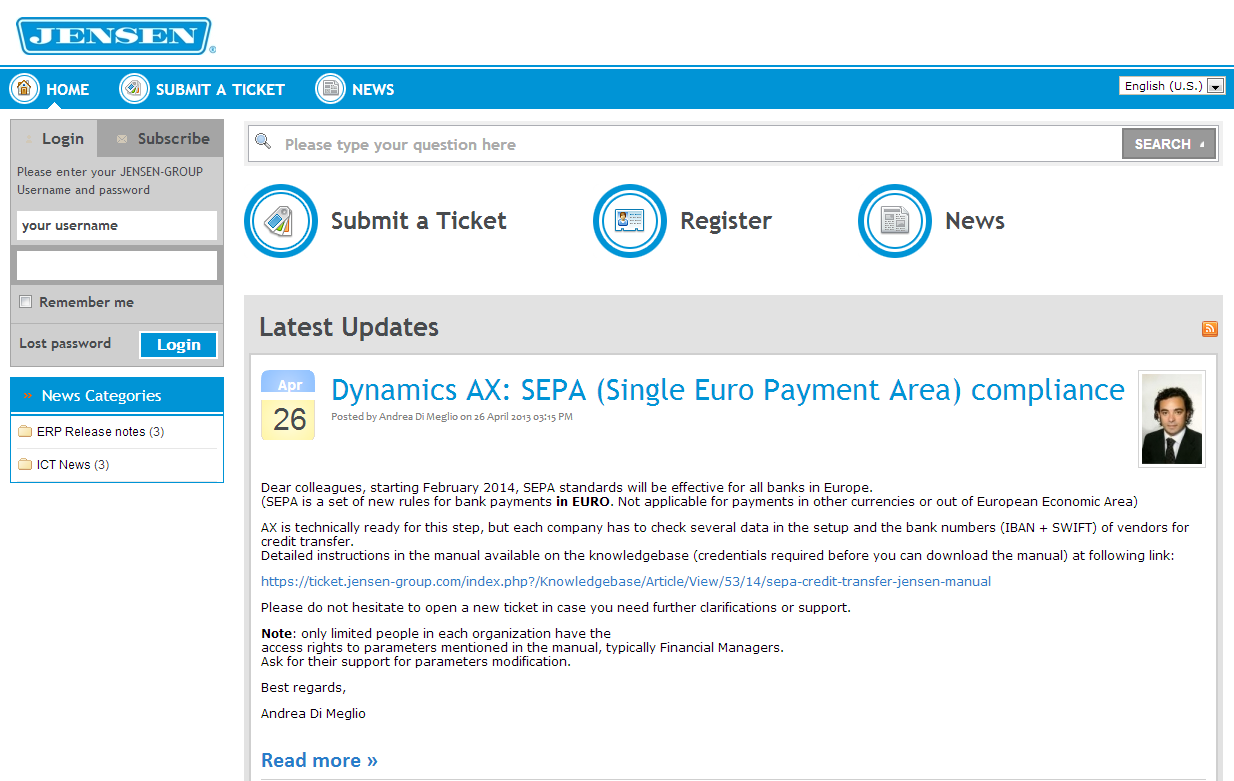
Task: Click the SEARCH button
Action: [1169, 144]
